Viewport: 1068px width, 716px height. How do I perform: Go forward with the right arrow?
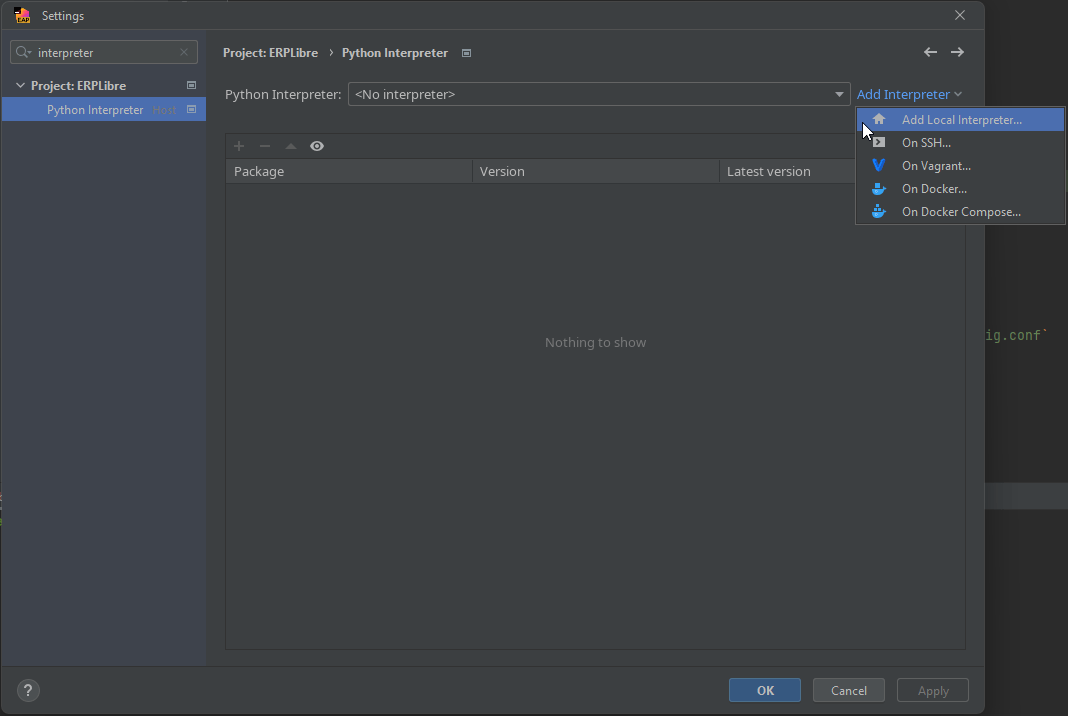(957, 52)
